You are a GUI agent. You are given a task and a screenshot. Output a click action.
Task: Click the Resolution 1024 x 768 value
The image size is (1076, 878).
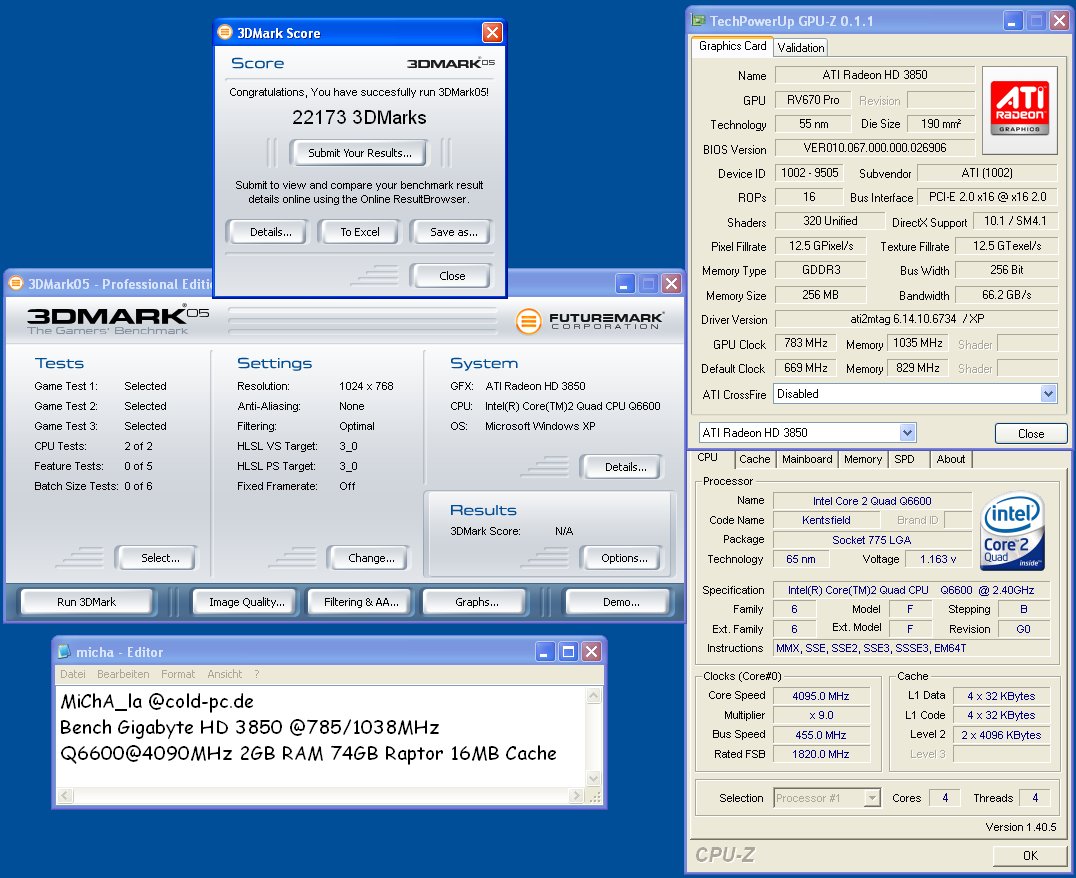click(366, 386)
